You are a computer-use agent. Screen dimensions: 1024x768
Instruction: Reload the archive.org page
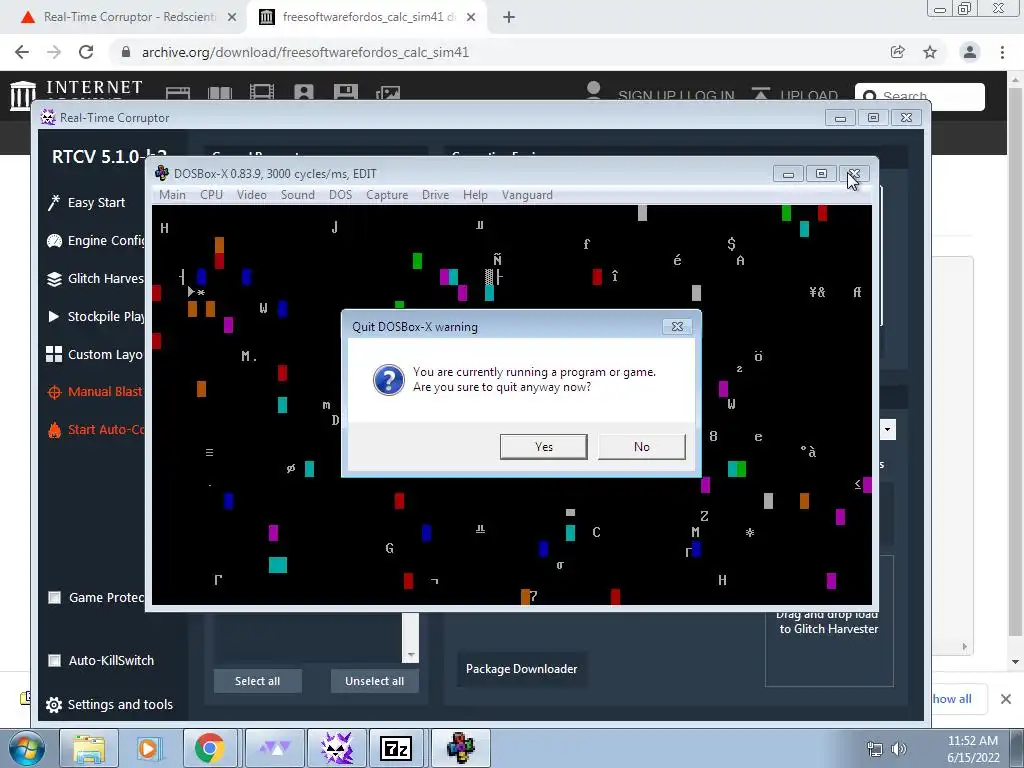pyautogui.click(x=86, y=52)
